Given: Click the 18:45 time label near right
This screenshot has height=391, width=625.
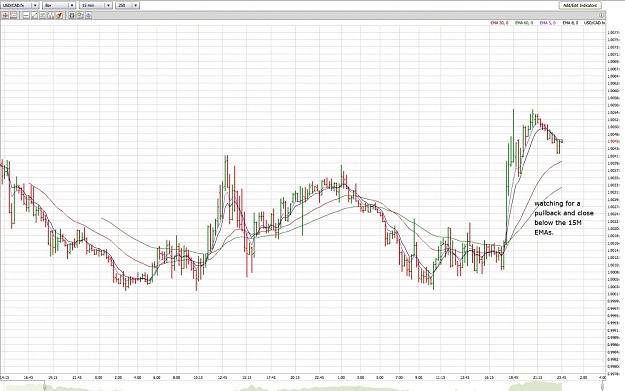Looking at the screenshot, I should 513,377.
